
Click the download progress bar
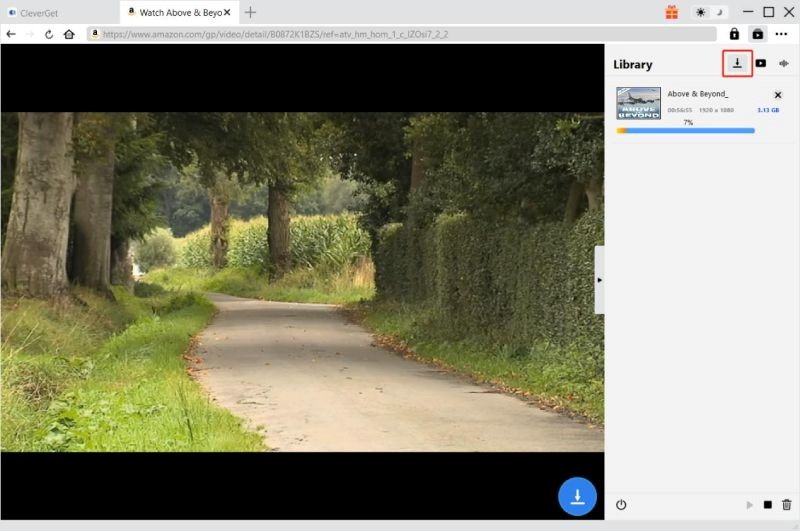click(x=686, y=131)
